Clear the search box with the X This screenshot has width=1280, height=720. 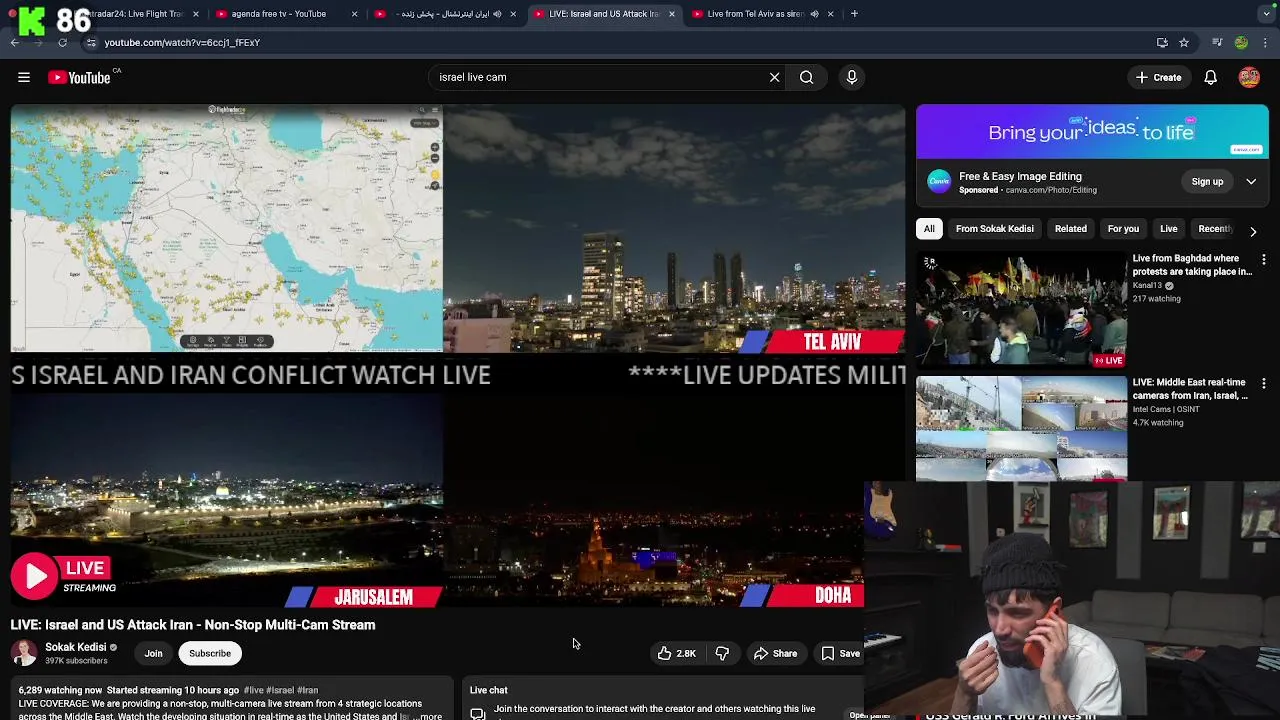pyautogui.click(x=774, y=77)
